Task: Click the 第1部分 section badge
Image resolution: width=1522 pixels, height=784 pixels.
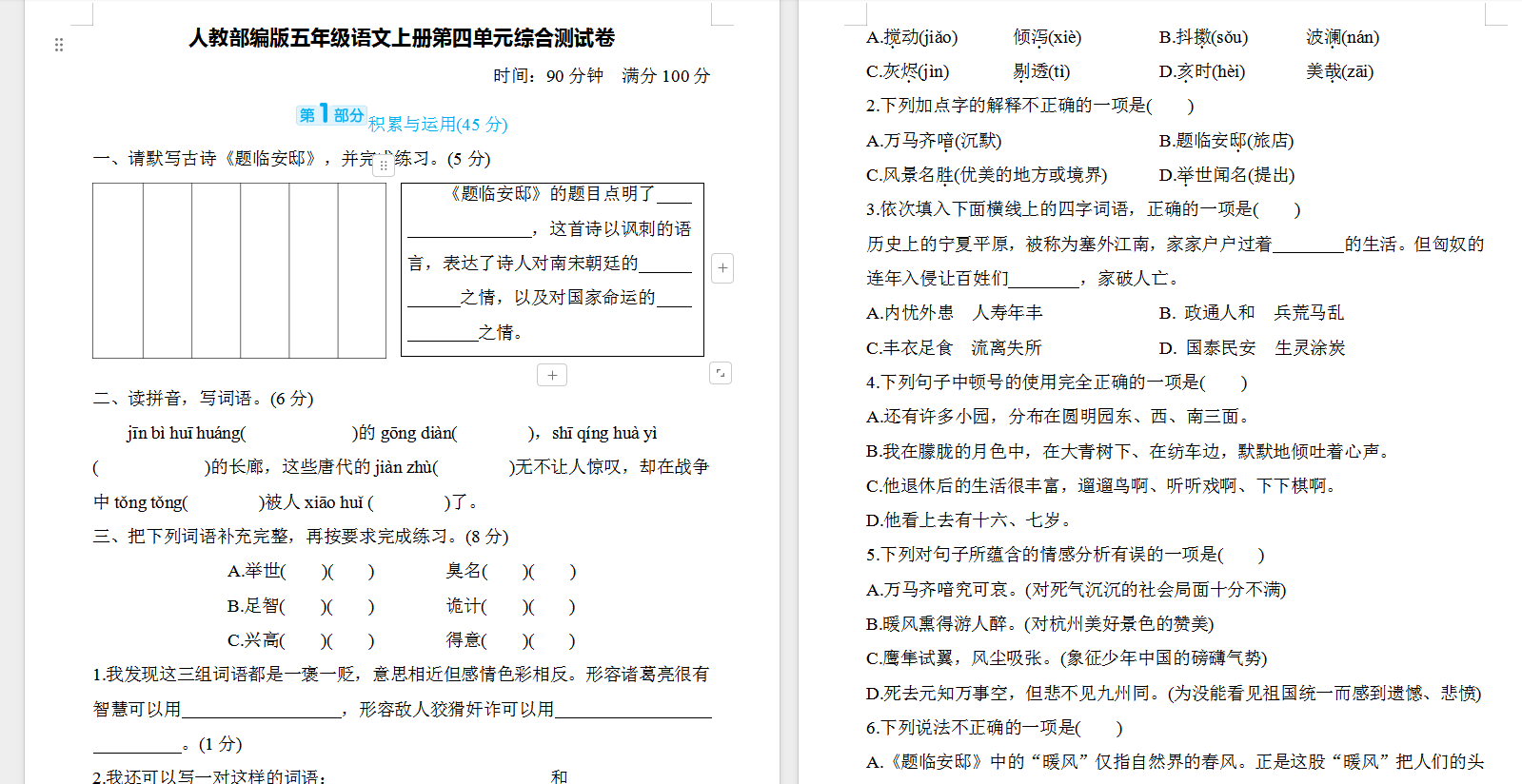Action: point(330,114)
